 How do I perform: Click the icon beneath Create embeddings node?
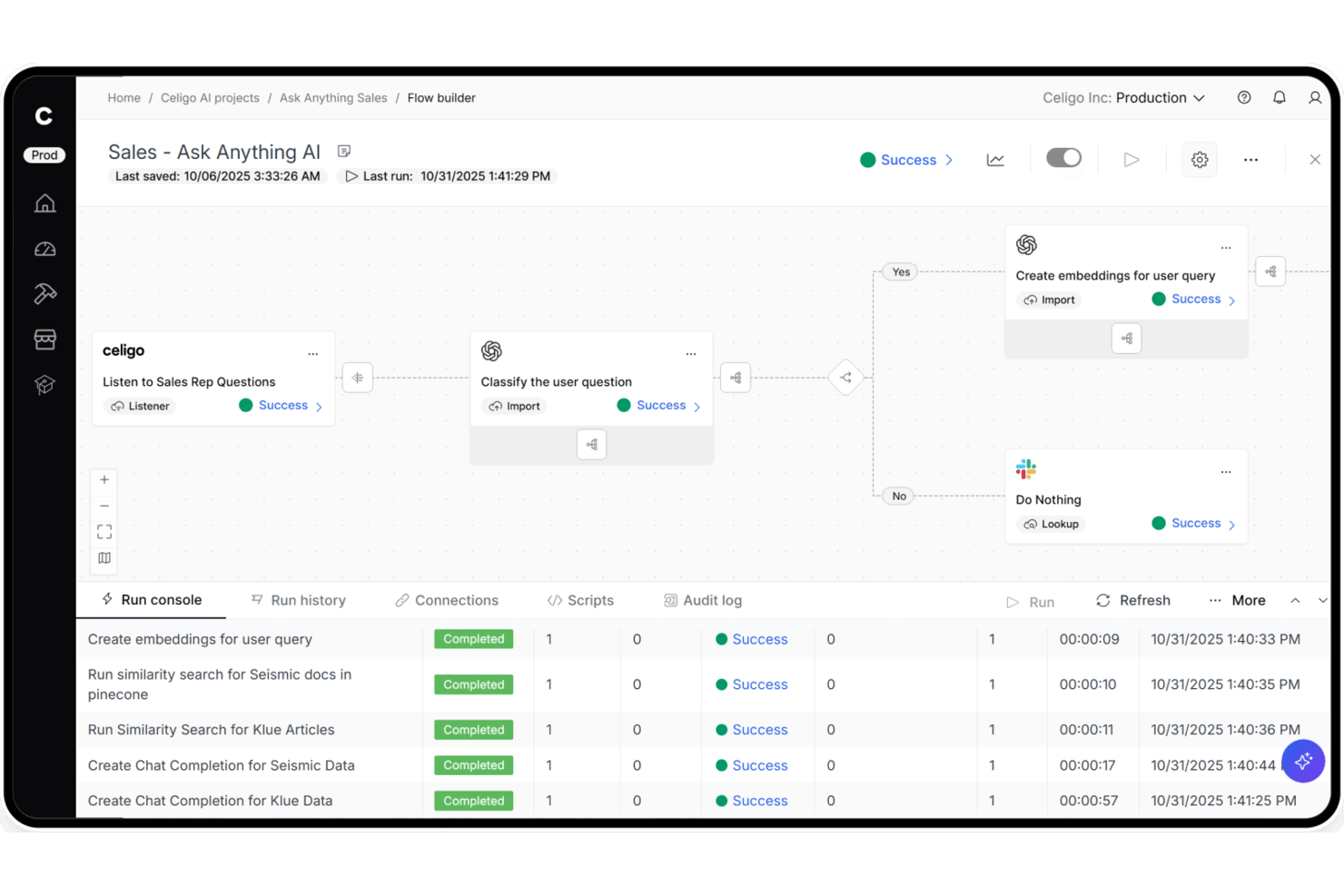pos(1126,339)
